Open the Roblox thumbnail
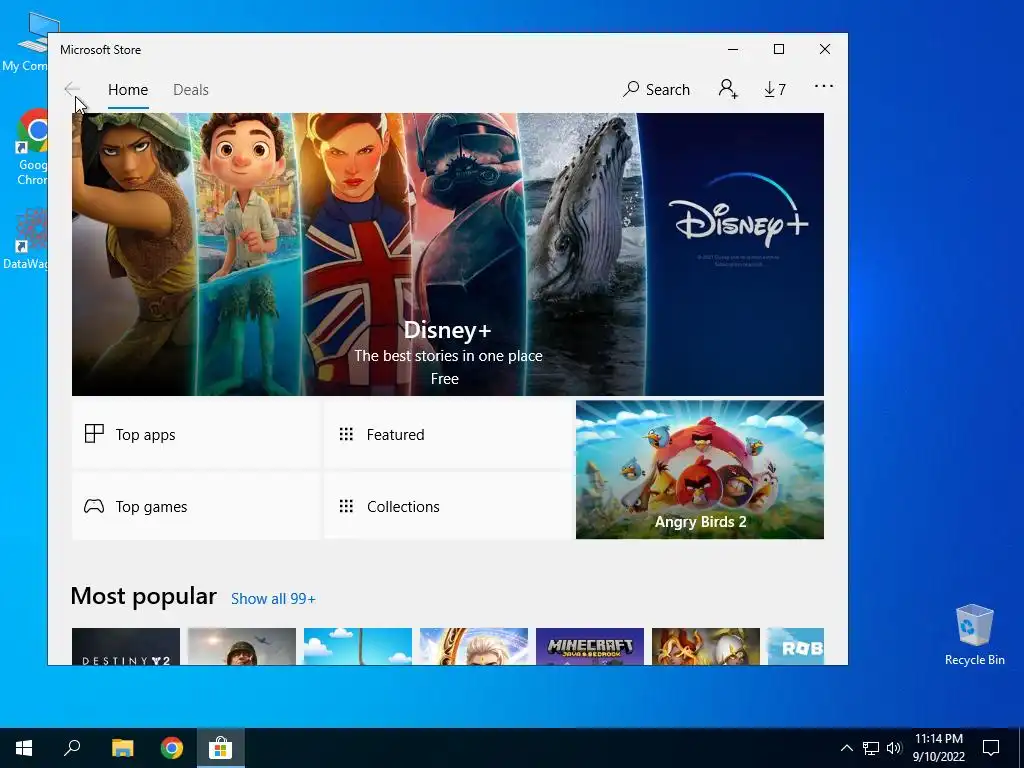Screen dimensions: 1024x768 click(x=795, y=647)
